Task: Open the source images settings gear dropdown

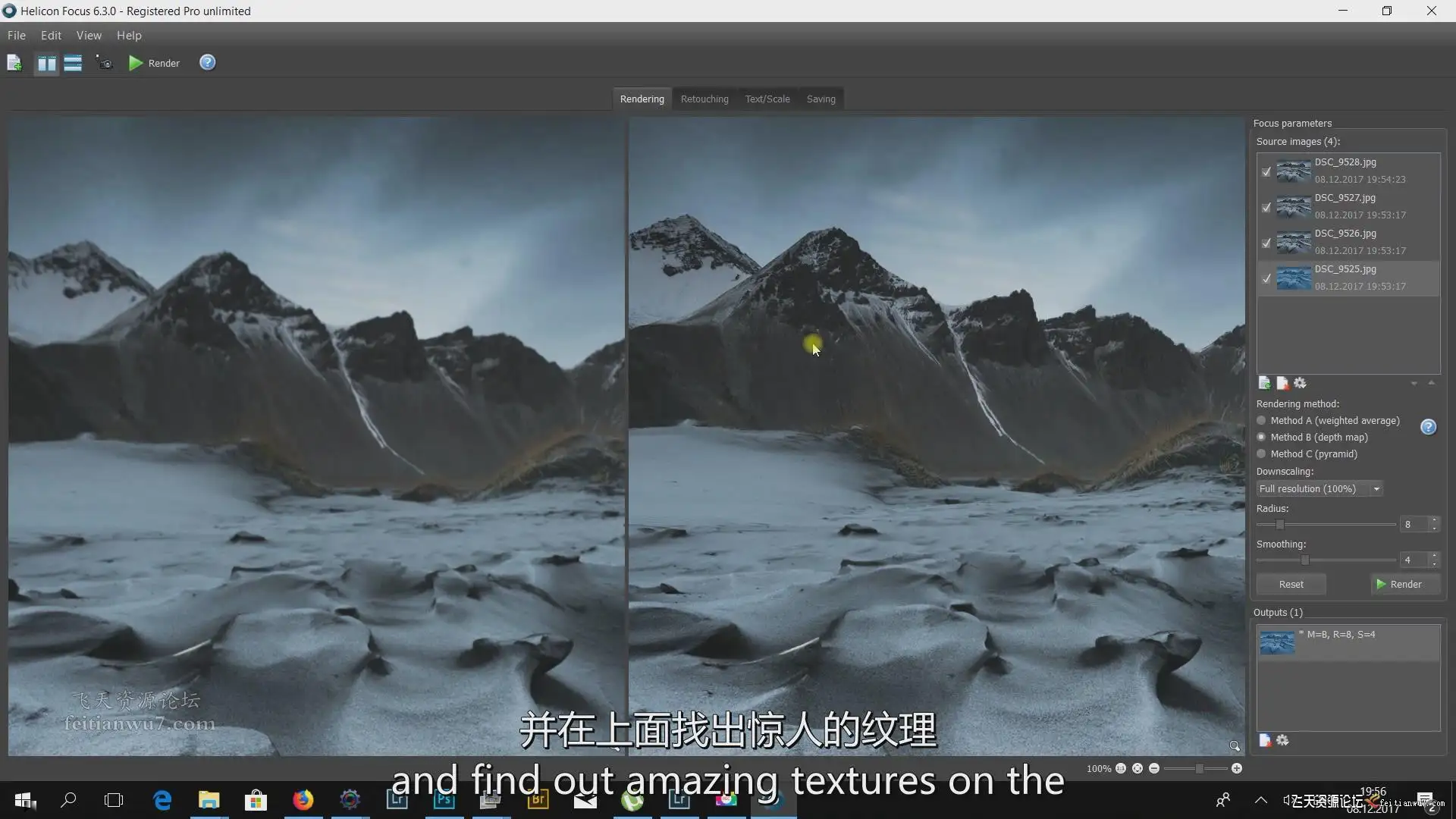Action: click(x=1301, y=384)
